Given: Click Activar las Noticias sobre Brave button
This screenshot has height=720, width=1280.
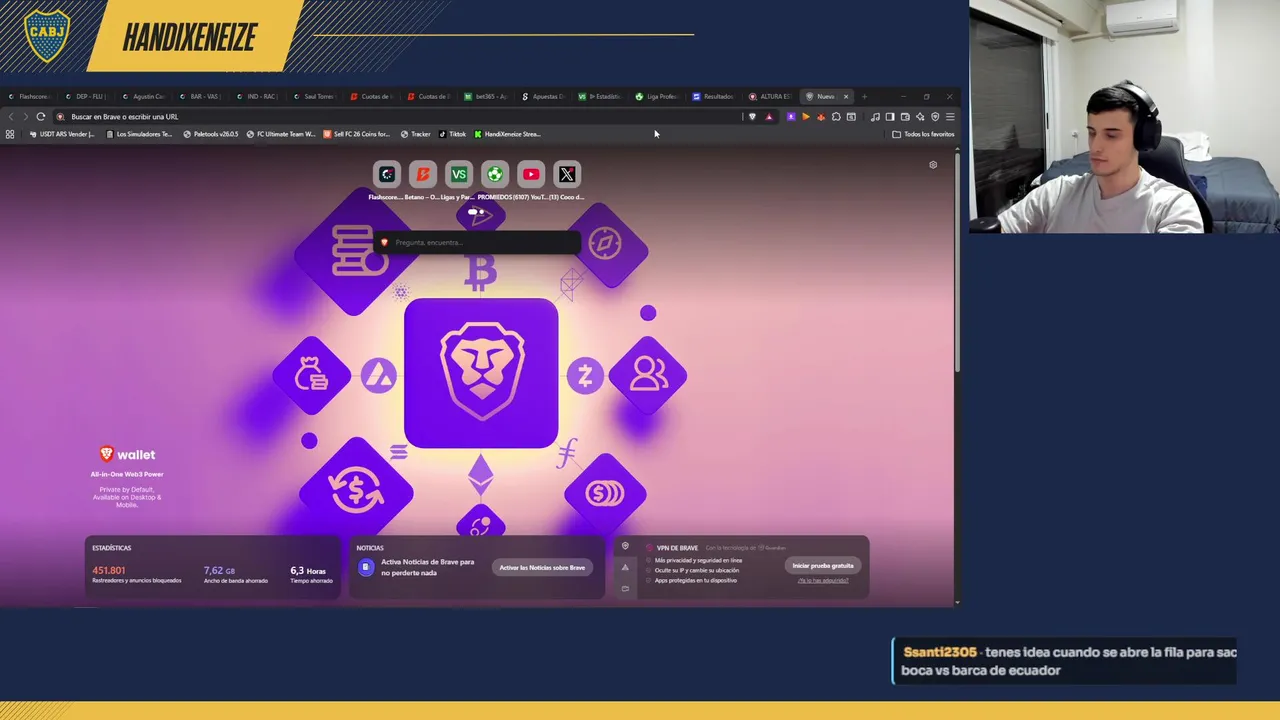Looking at the screenshot, I should pos(542,568).
